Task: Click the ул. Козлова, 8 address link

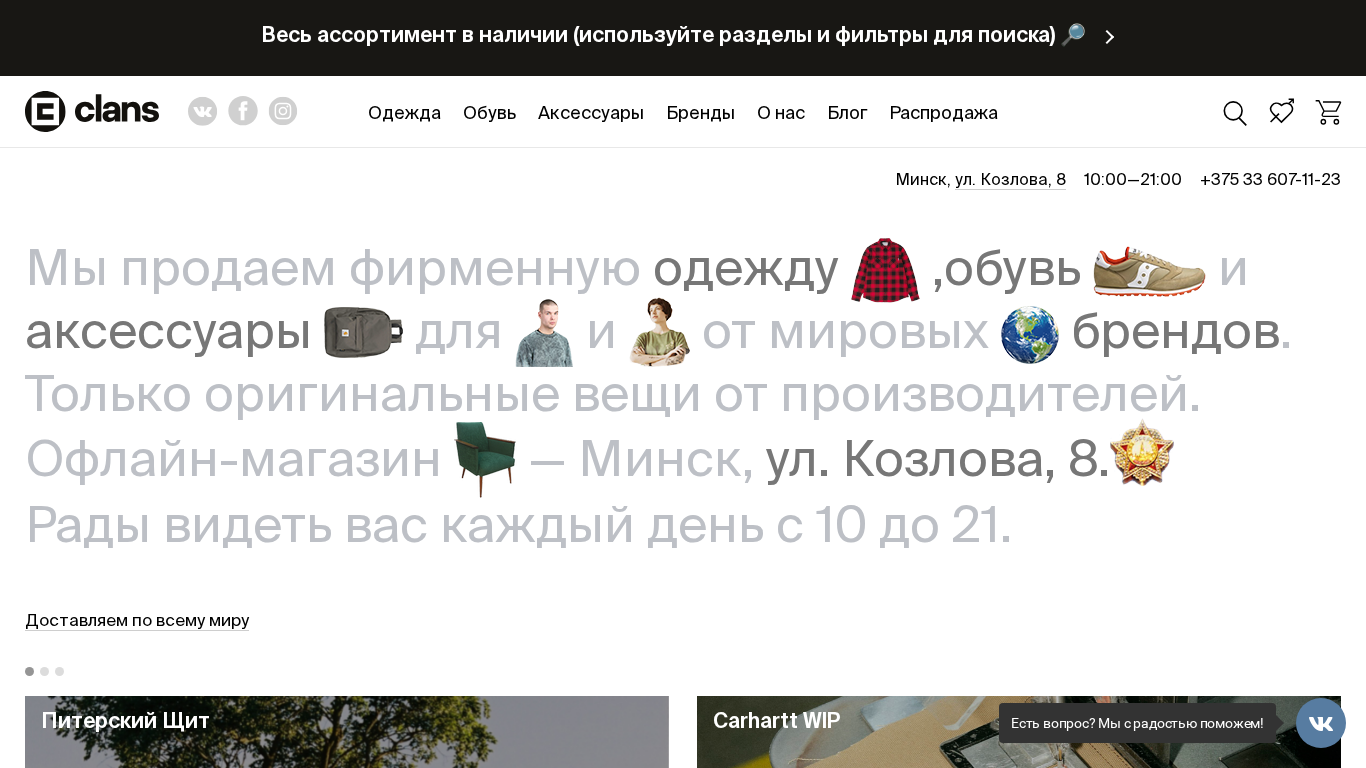Action: [x=1010, y=180]
